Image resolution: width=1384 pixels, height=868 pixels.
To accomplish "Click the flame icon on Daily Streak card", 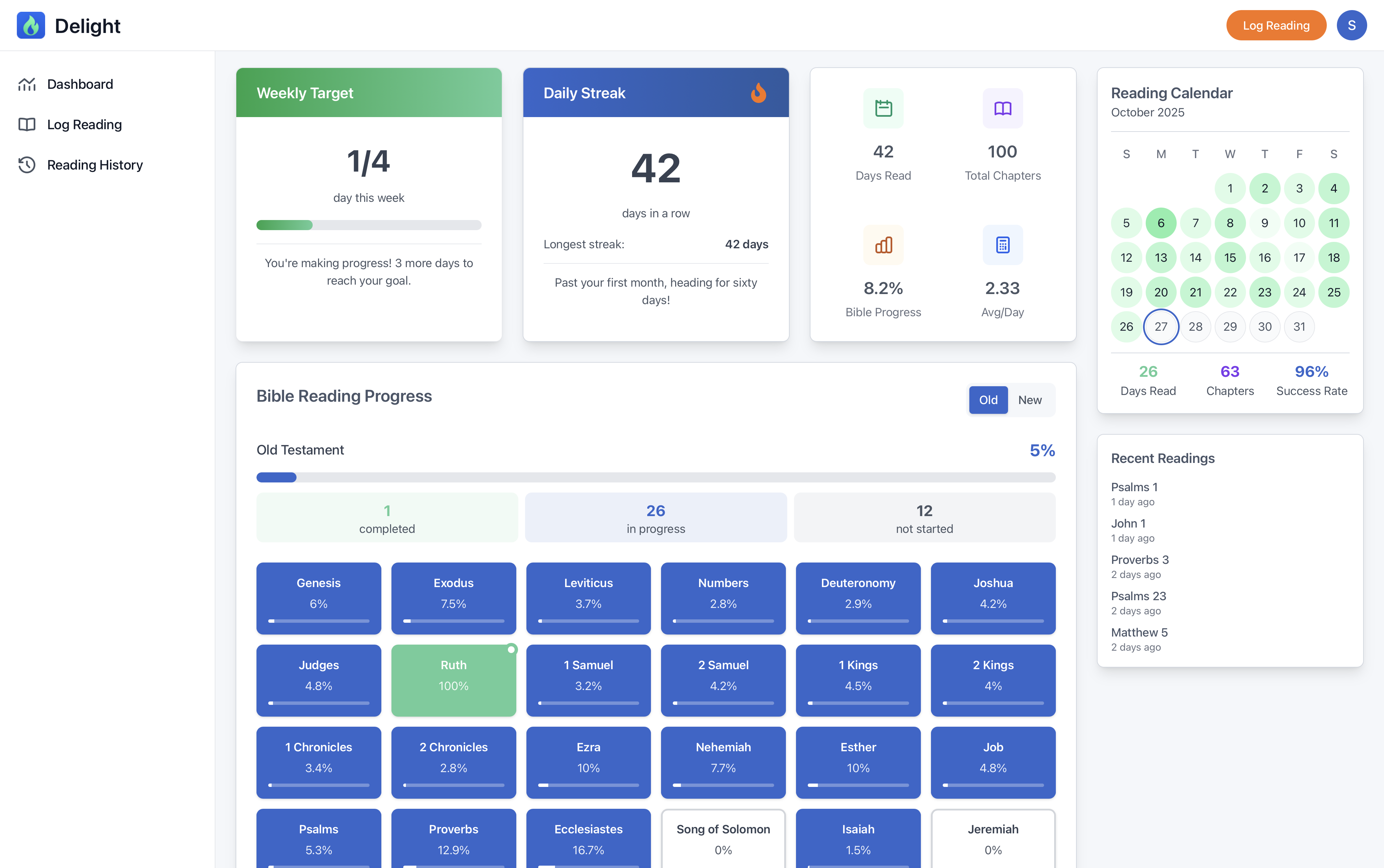I will [759, 93].
